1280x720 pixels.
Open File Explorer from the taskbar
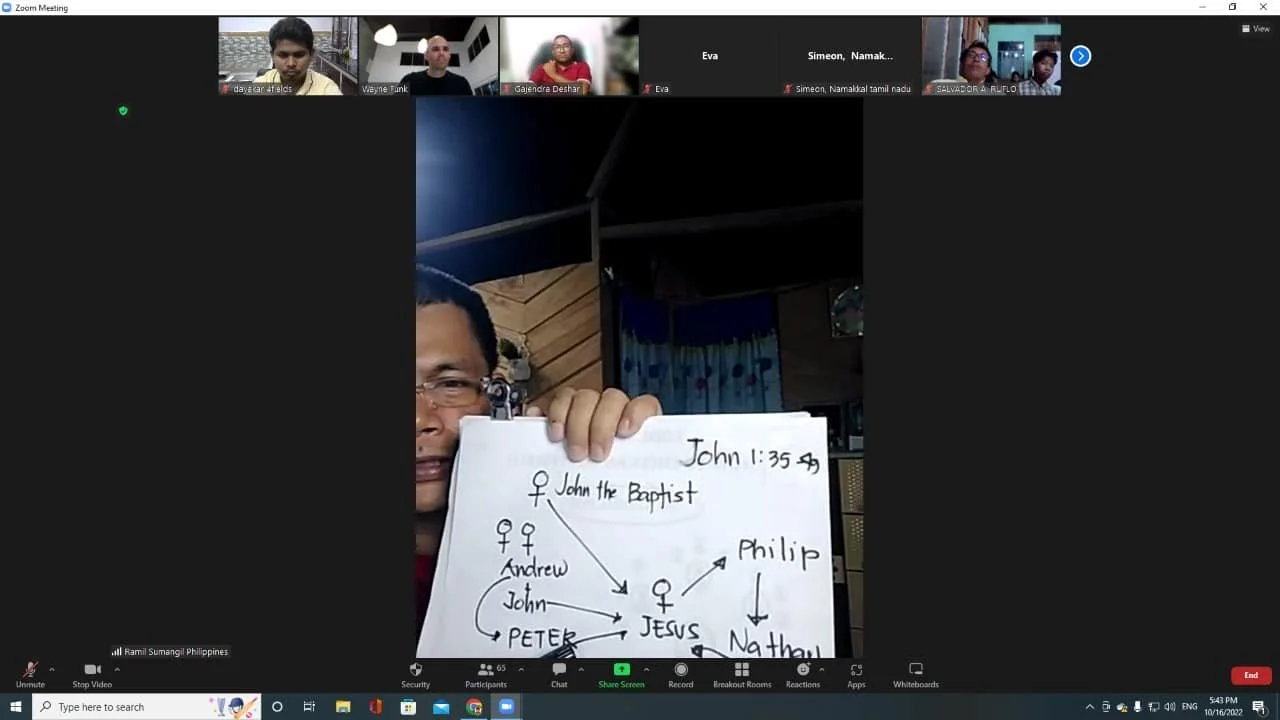(343, 707)
